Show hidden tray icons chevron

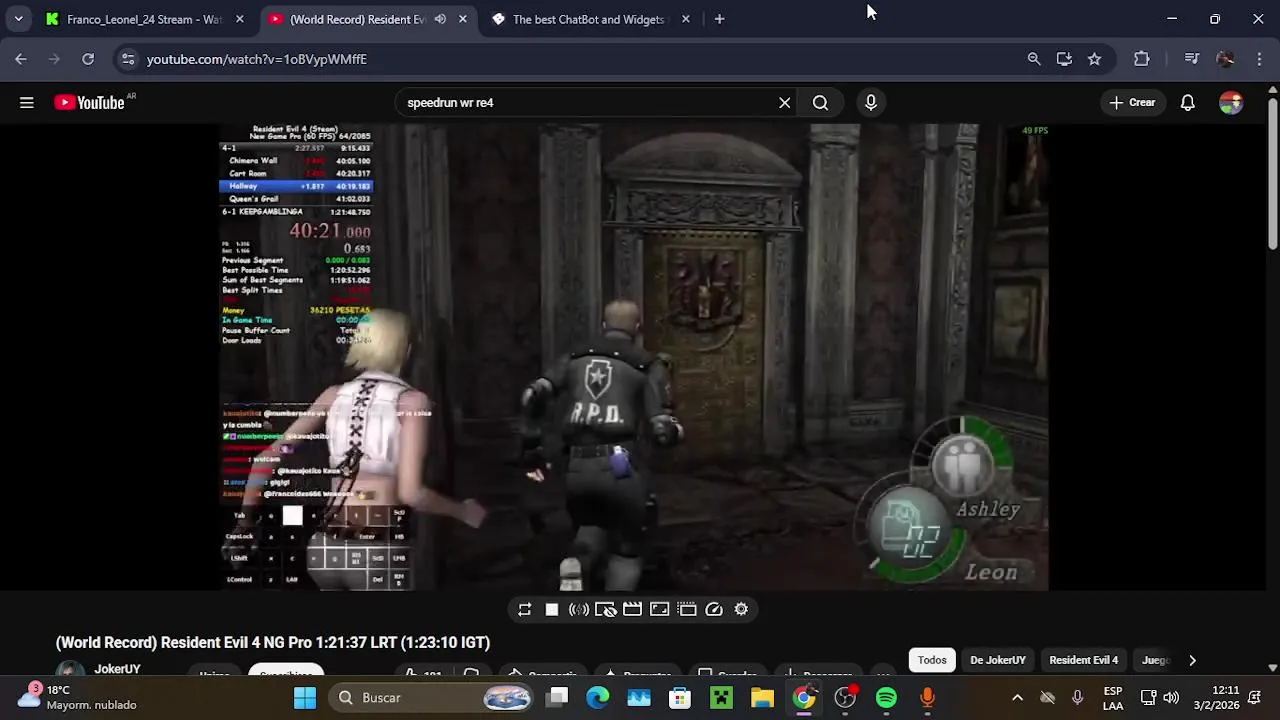1017,697
